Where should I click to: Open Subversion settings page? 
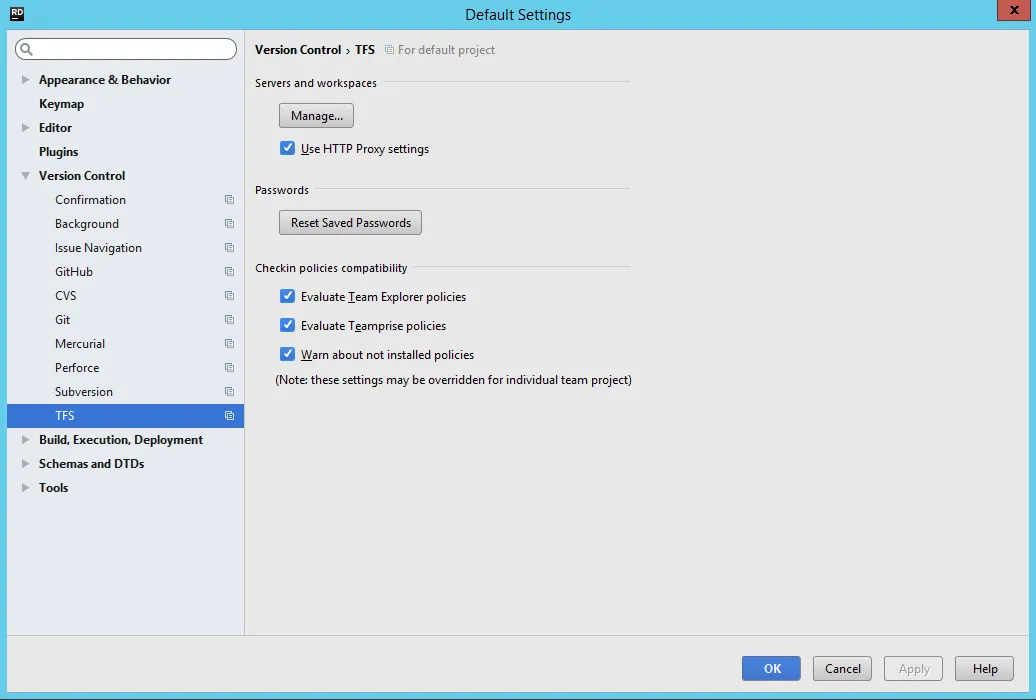(x=84, y=392)
